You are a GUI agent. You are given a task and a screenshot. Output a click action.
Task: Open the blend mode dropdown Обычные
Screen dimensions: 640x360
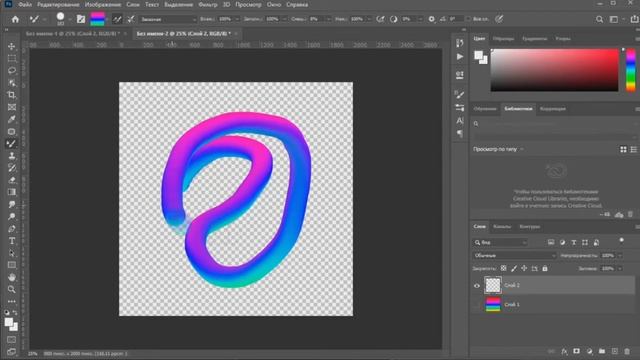[x=515, y=256]
